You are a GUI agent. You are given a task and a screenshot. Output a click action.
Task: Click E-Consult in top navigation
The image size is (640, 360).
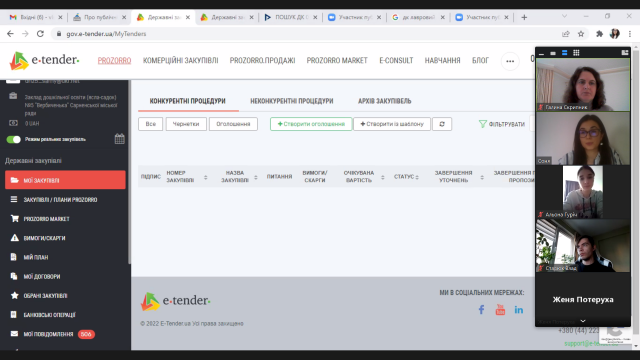[x=396, y=61]
